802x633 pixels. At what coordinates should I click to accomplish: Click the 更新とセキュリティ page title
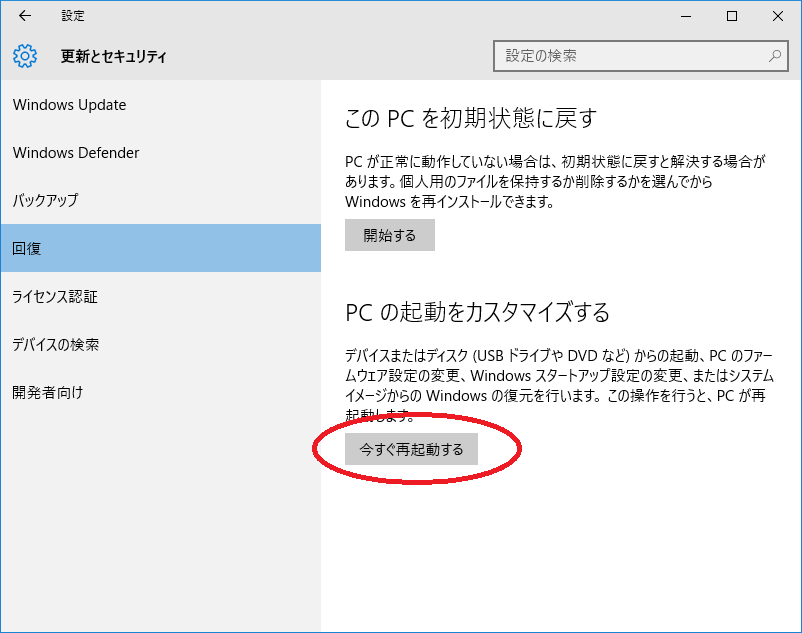click(x=114, y=56)
